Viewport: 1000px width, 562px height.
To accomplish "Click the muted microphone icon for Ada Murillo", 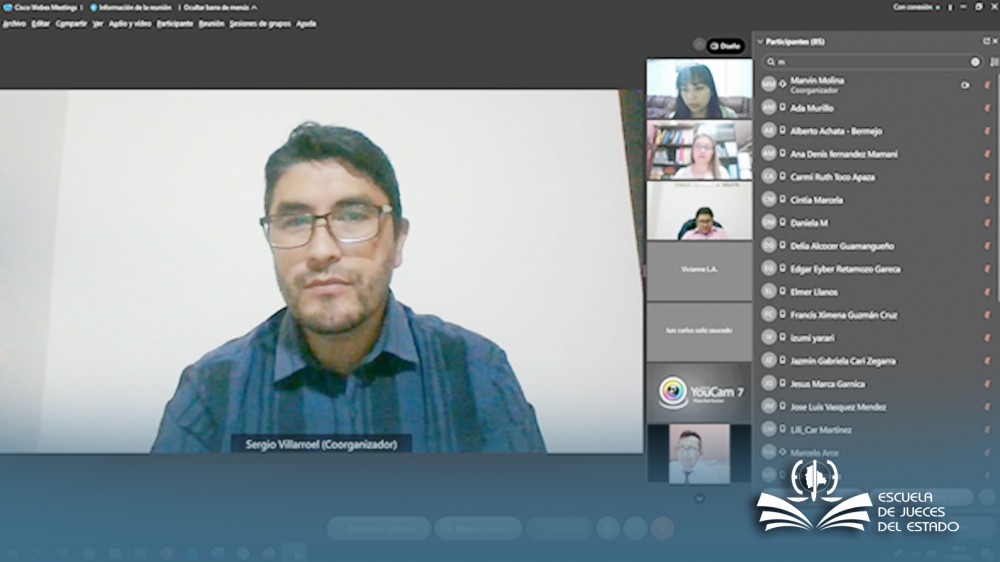I will click(x=987, y=108).
